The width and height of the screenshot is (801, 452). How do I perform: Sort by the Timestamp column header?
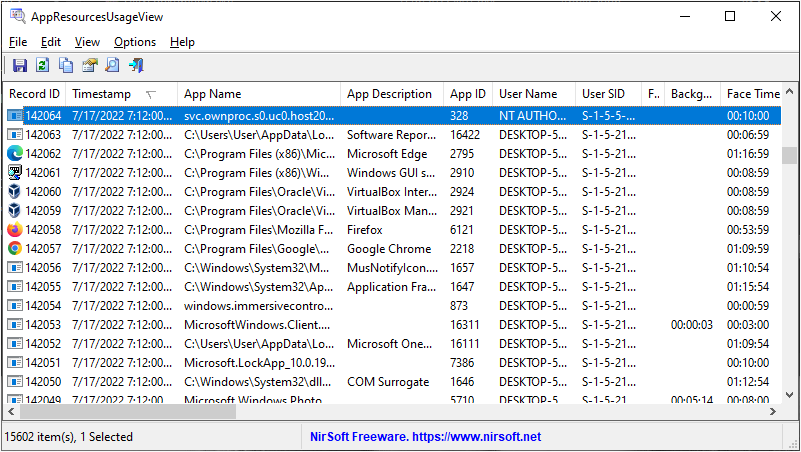tap(122, 94)
